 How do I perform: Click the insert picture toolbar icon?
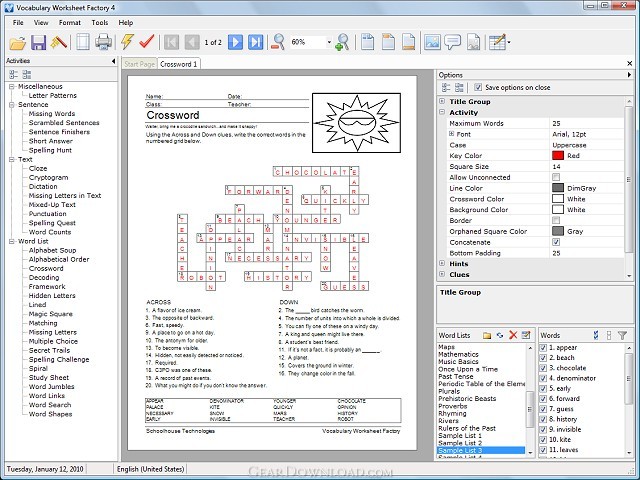(432, 42)
